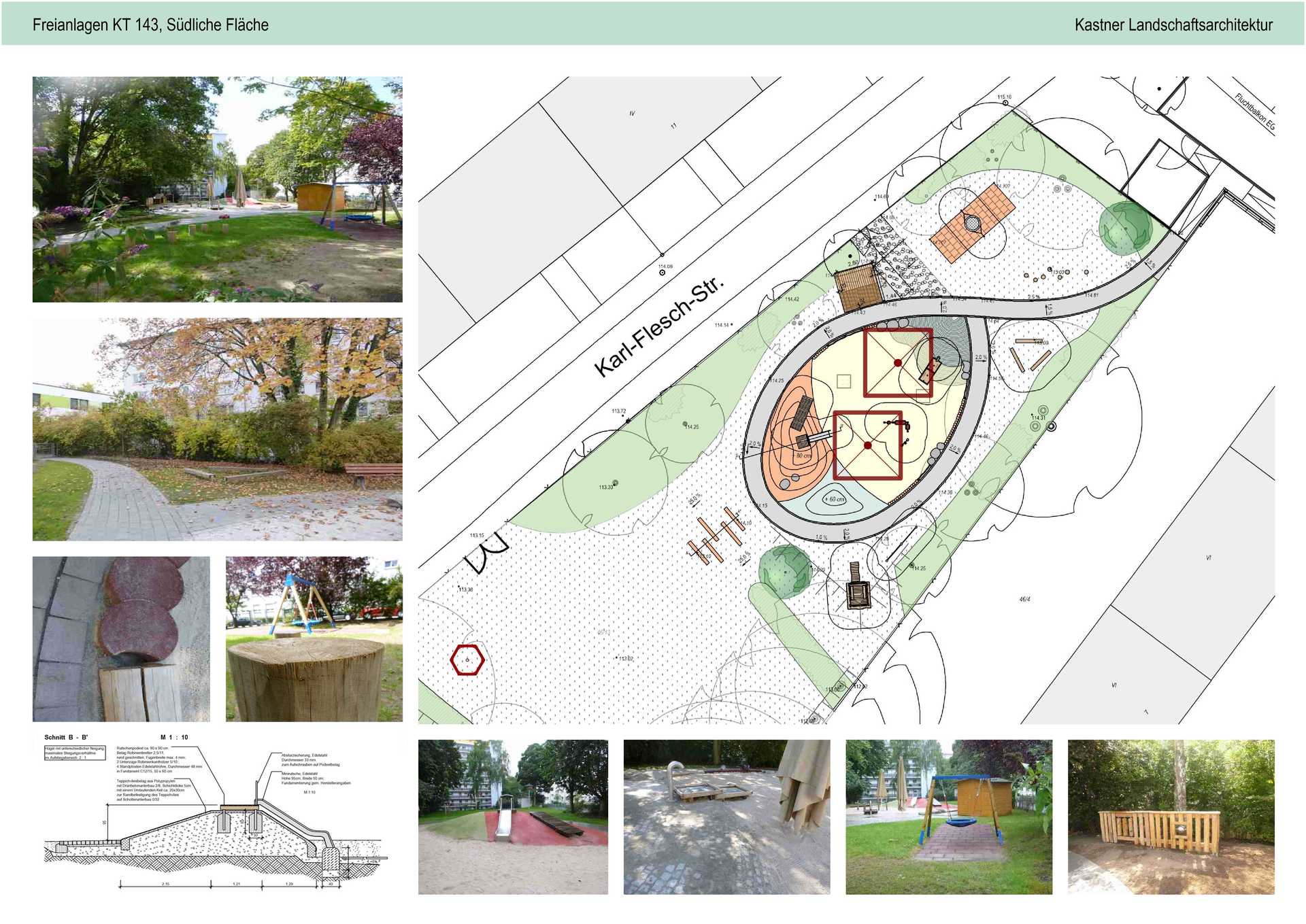Click the Freianlagen KT 143 title
The image size is (1306, 924).
(150, 25)
